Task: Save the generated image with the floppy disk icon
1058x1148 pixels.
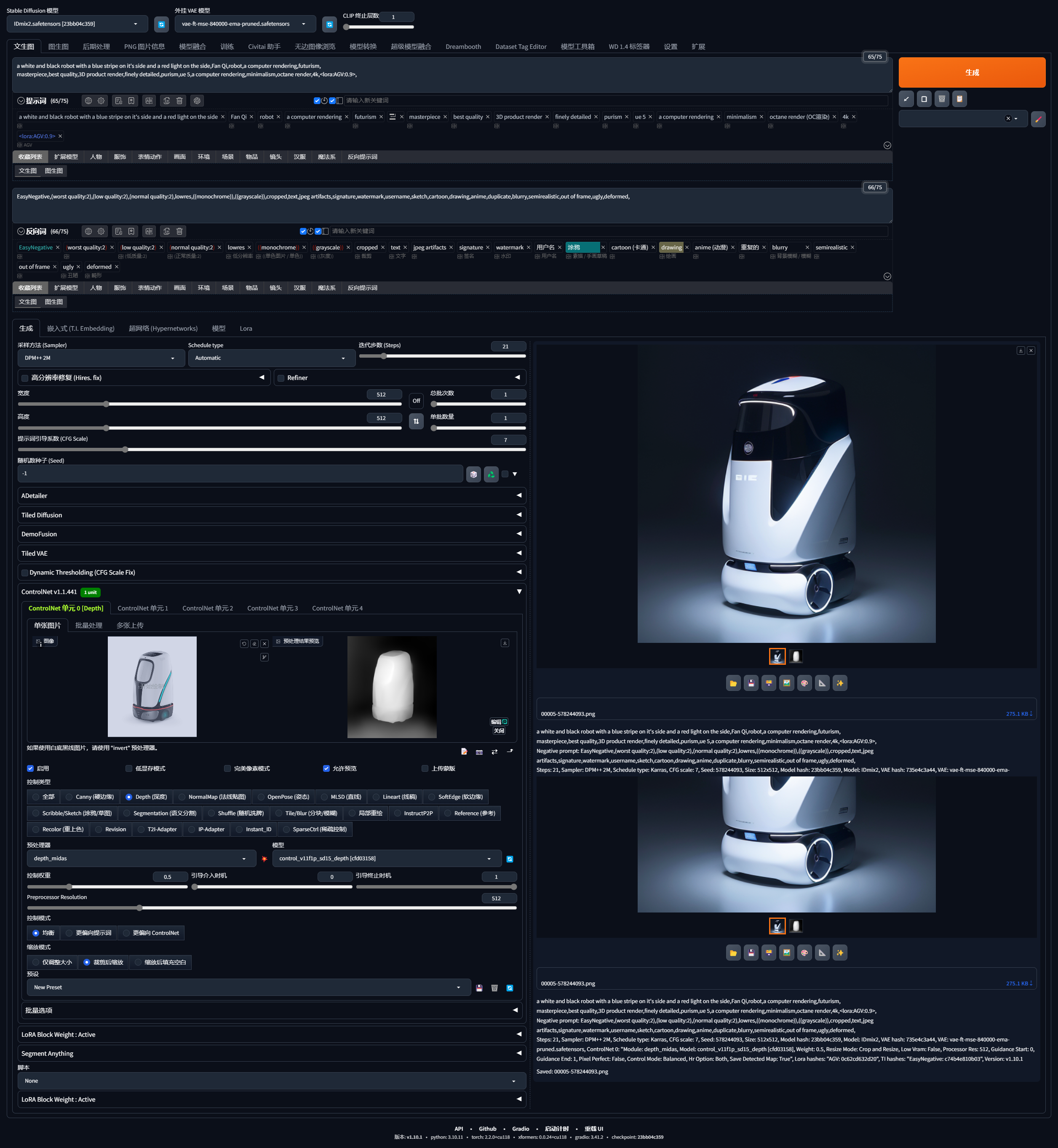Action: coord(751,682)
